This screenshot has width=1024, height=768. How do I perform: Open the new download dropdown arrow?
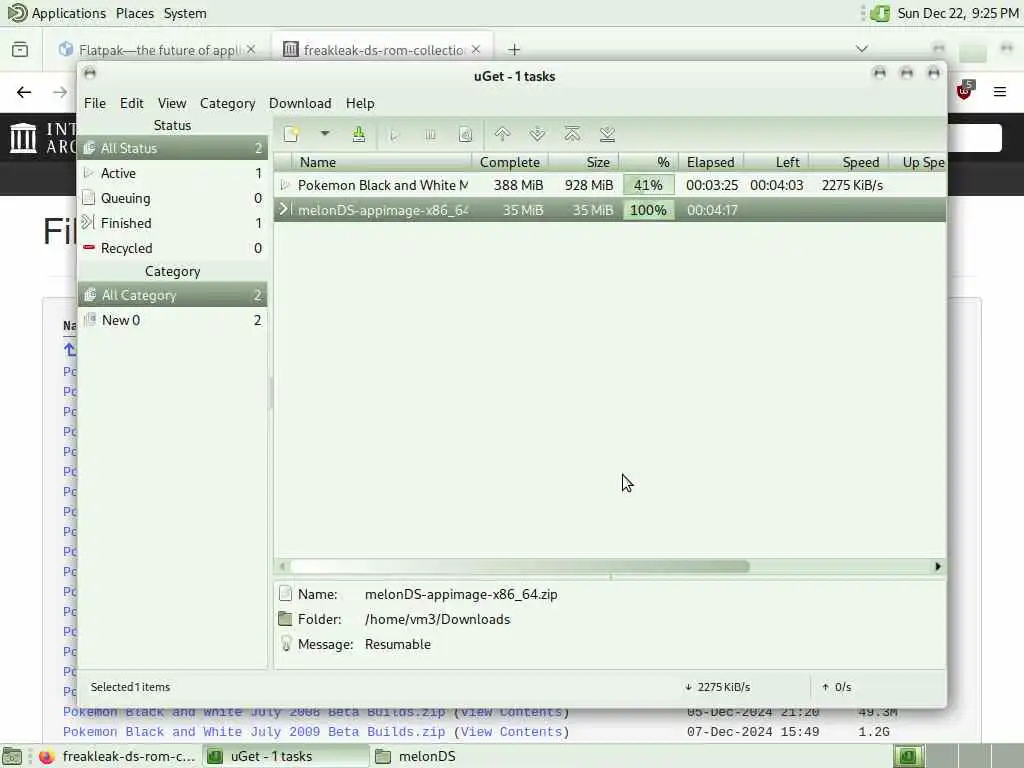point(325,134)
